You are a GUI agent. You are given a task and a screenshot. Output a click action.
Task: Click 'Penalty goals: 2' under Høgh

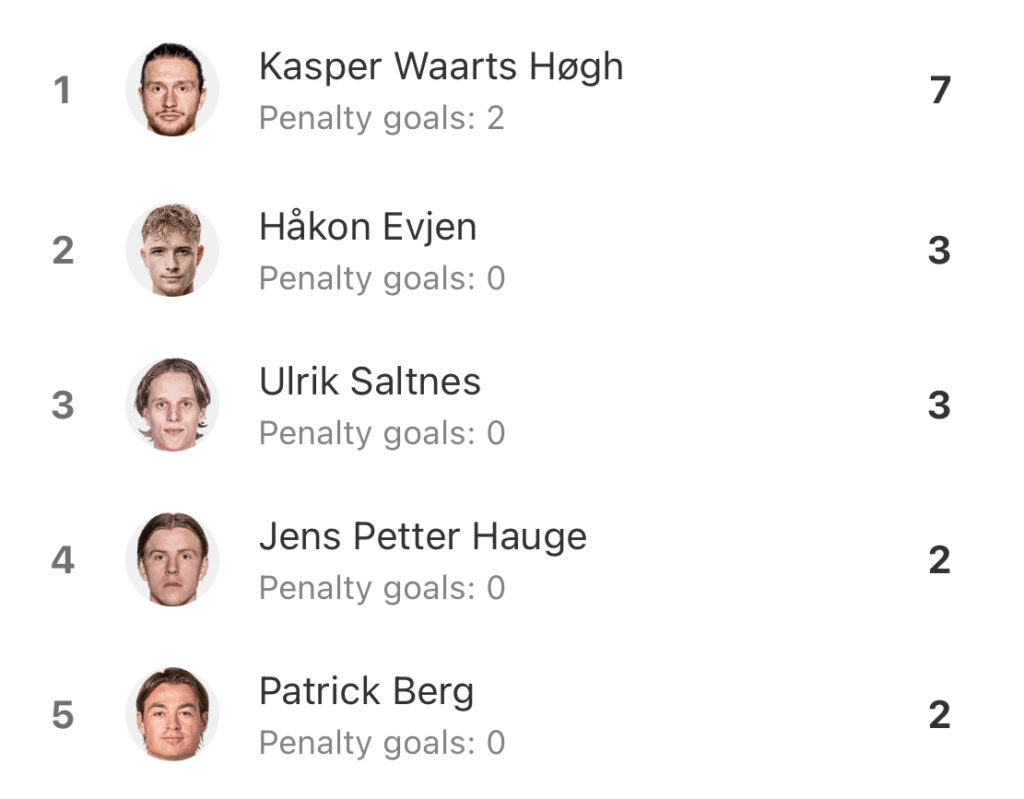pyautogui.click(x=381, y=119)
